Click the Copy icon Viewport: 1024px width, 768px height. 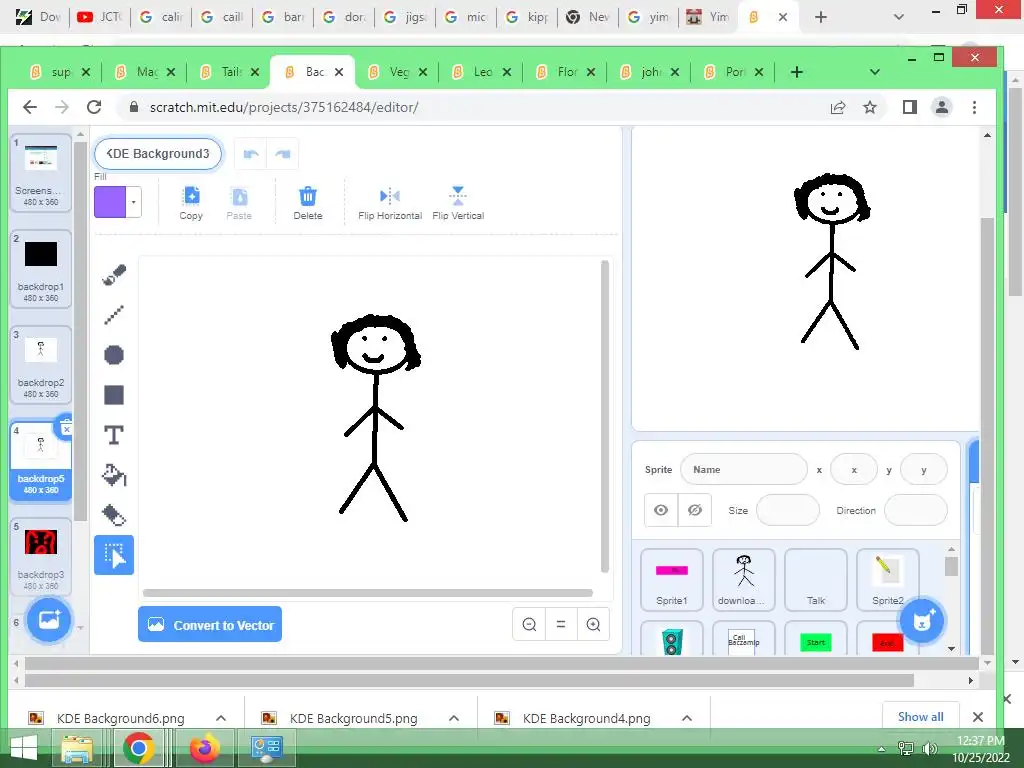pyautogui.click(x=191, y=203)
